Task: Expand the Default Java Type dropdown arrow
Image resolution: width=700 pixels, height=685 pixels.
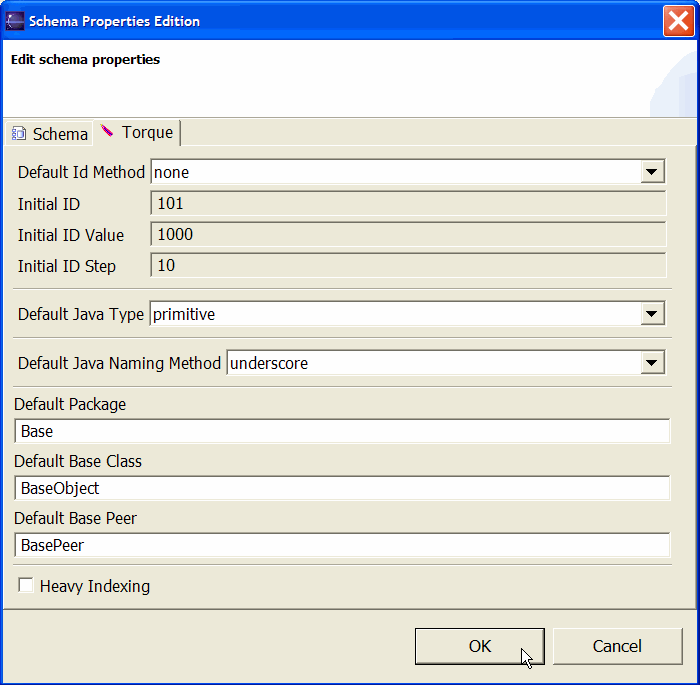Action: pyautogui.click(x=652, y=314)
